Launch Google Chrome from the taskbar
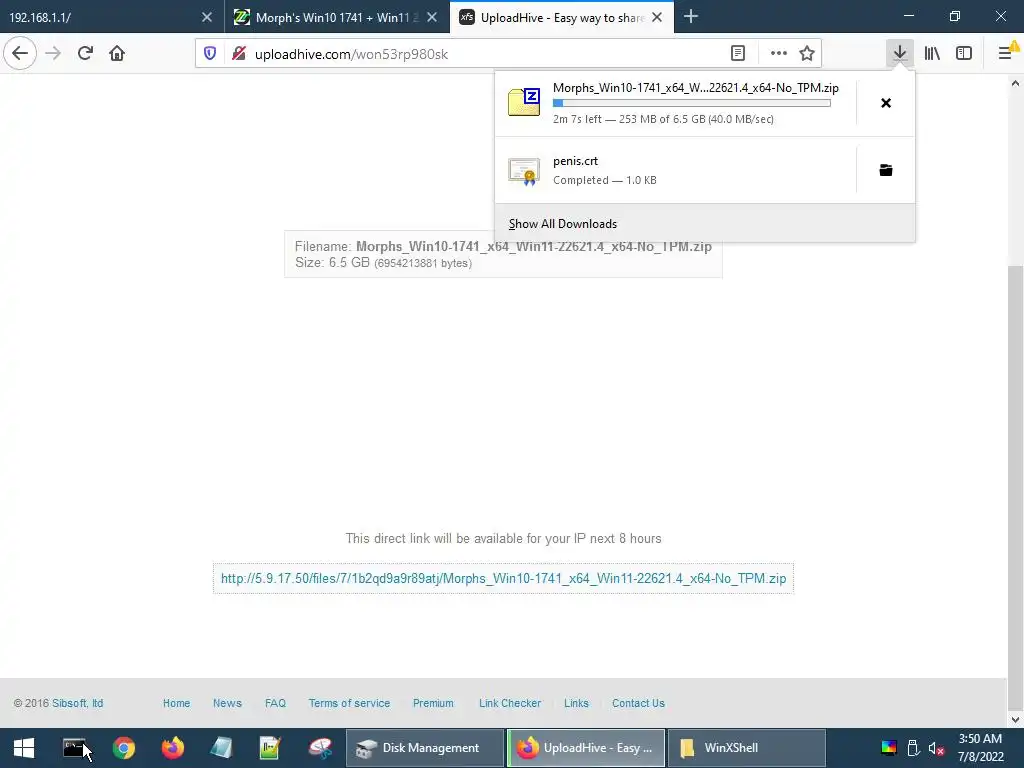1024x768 pixels. [x=123, y=748]
